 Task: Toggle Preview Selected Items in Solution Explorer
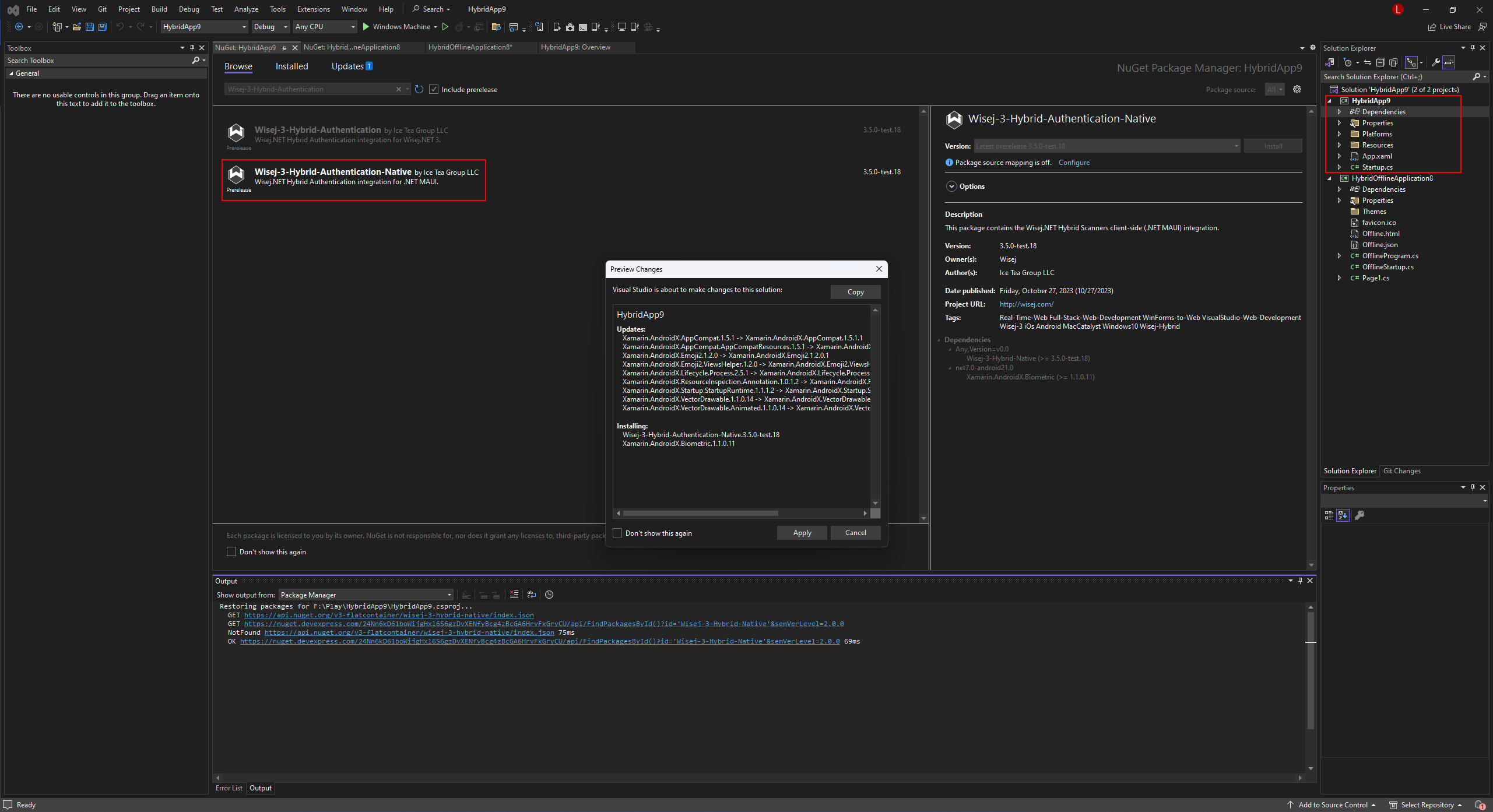click(x=1449, y=62)
